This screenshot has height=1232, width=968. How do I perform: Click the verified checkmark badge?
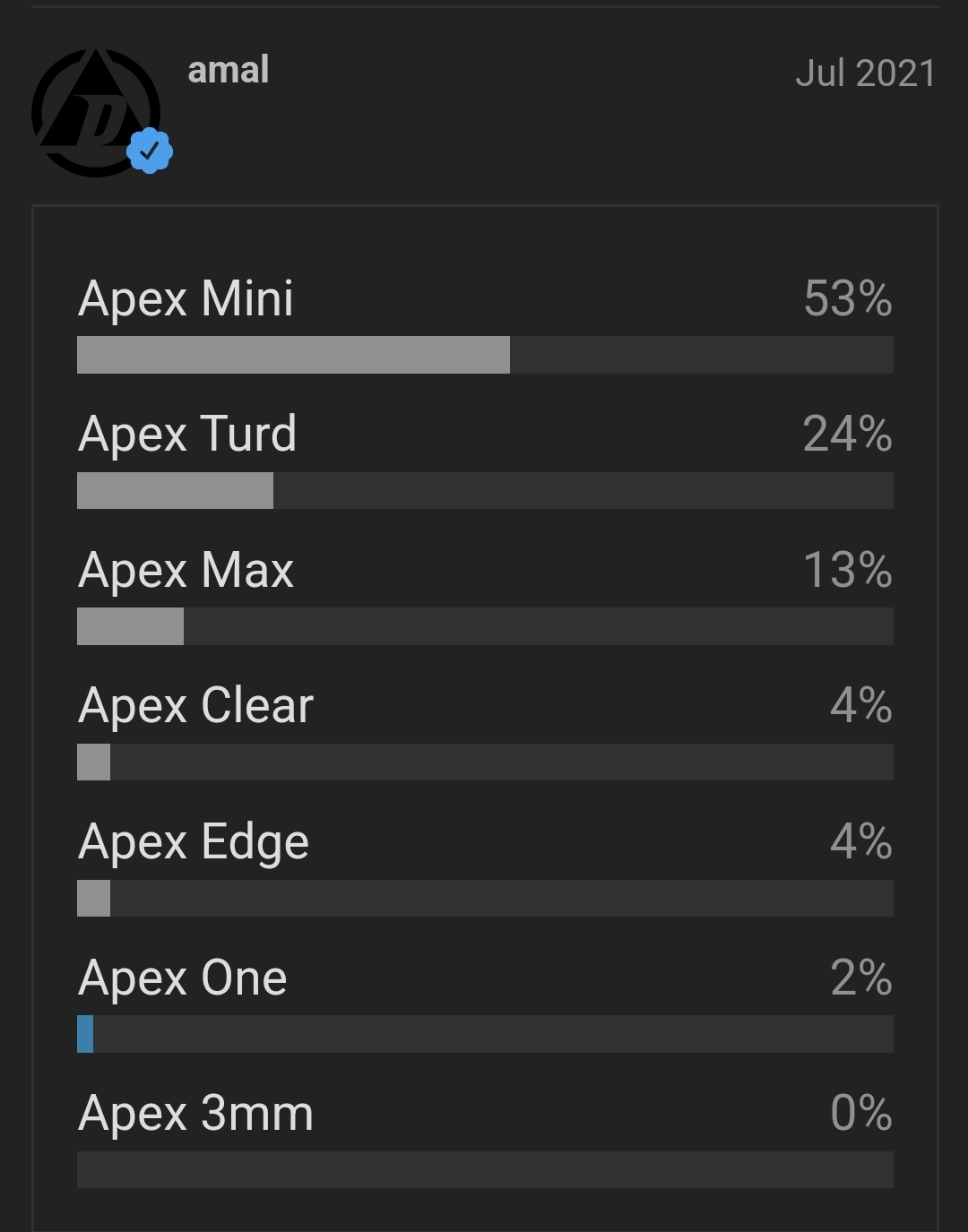(x=150, y=151)
